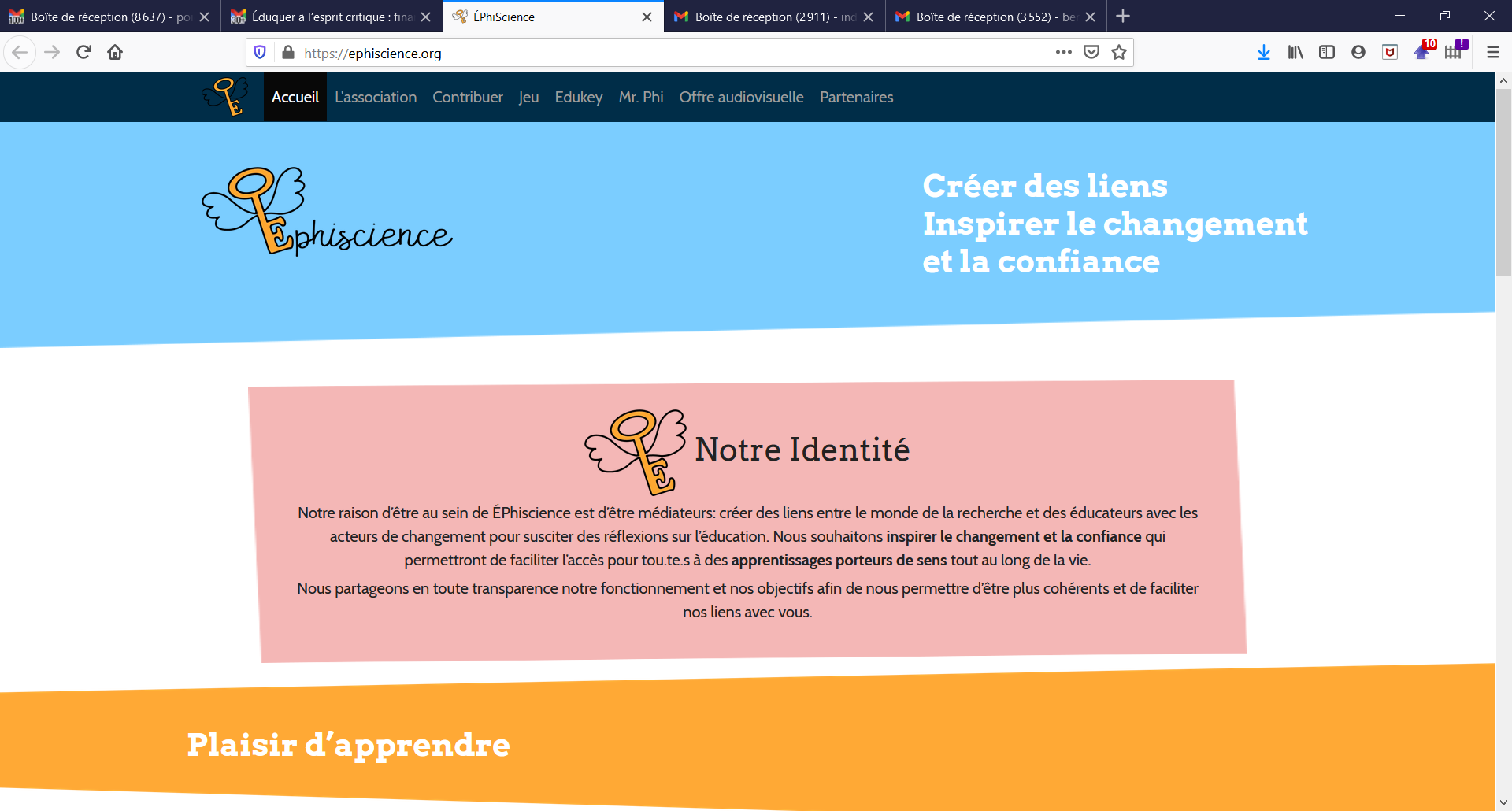
Task: Switch to Éduquer à l'esprit critique tab
Action: point(331,17)
